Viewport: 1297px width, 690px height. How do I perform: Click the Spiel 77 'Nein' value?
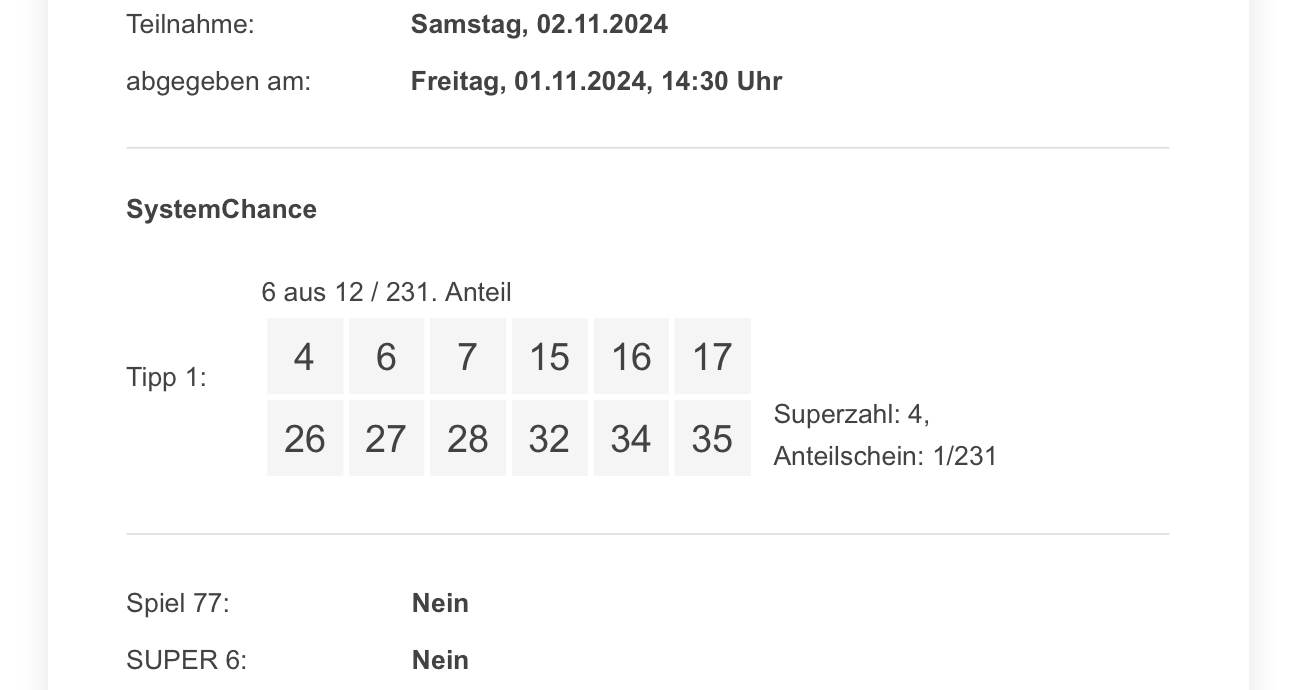(x=440, y=603)
